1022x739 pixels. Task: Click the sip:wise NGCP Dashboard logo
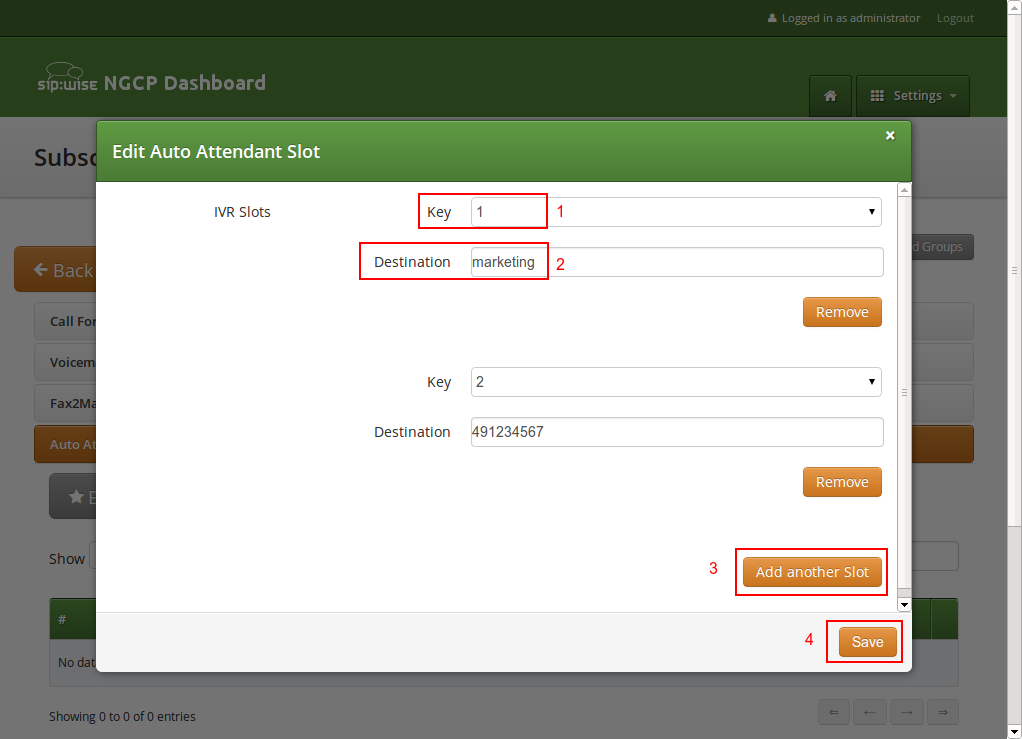pos(151,83)
